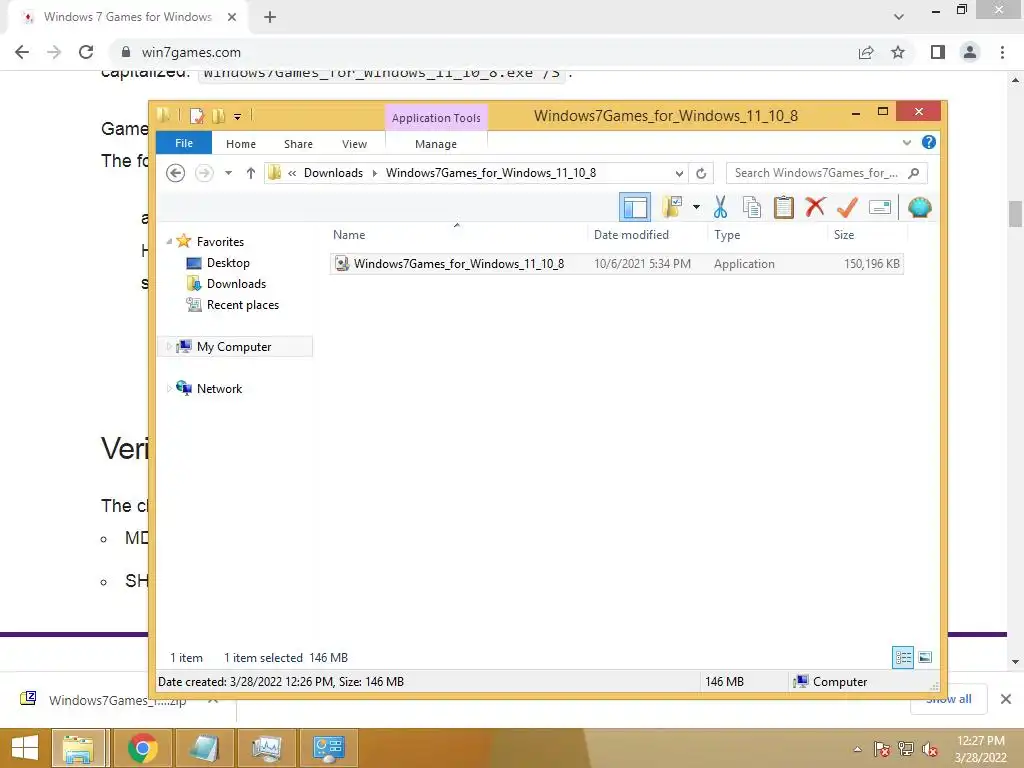Open the Manage ribbon tab
The height and width of the screenshot is (768, 1024).
pyautogui.click(x=436, y=144)
